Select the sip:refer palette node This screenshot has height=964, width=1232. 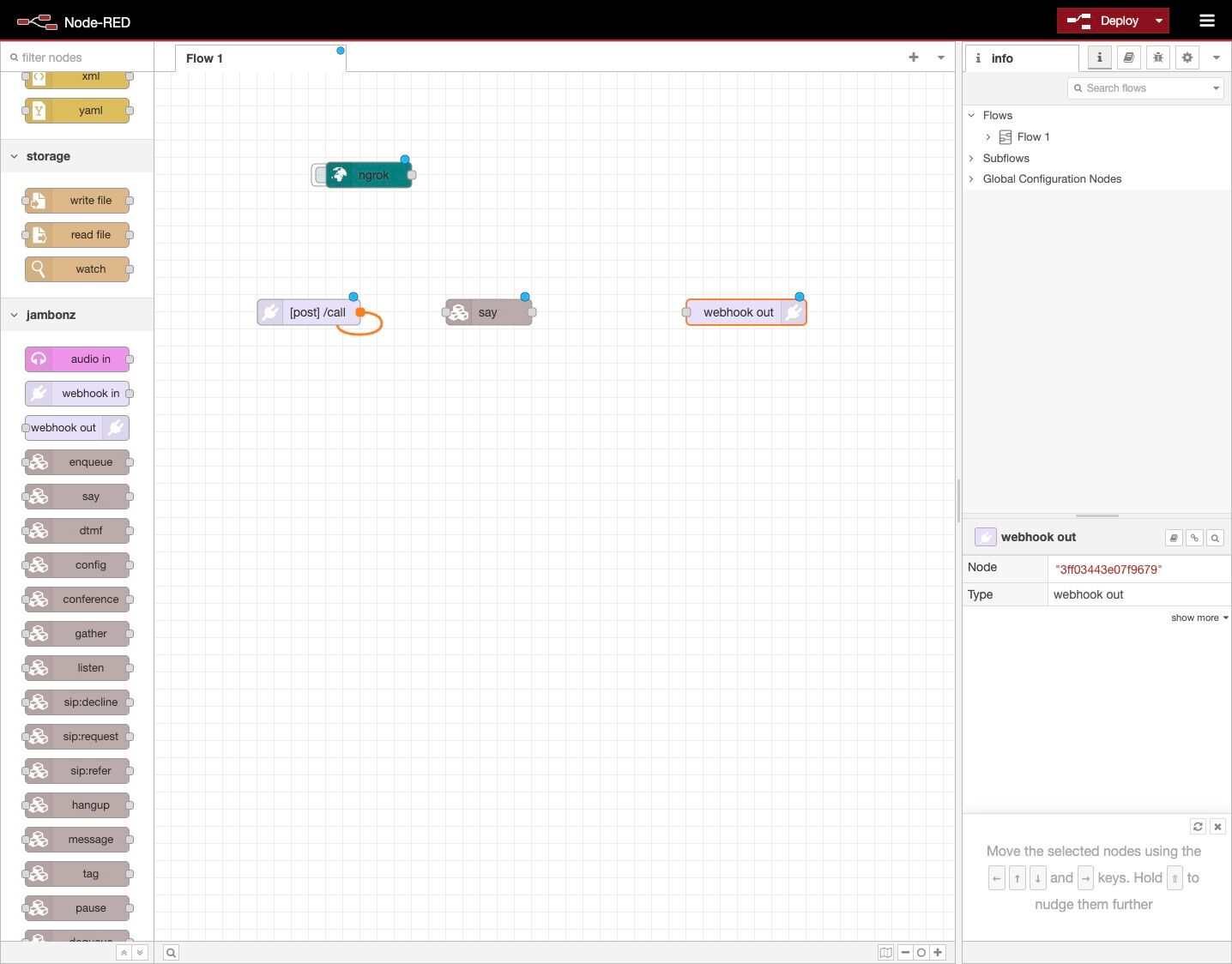point(77,771)
